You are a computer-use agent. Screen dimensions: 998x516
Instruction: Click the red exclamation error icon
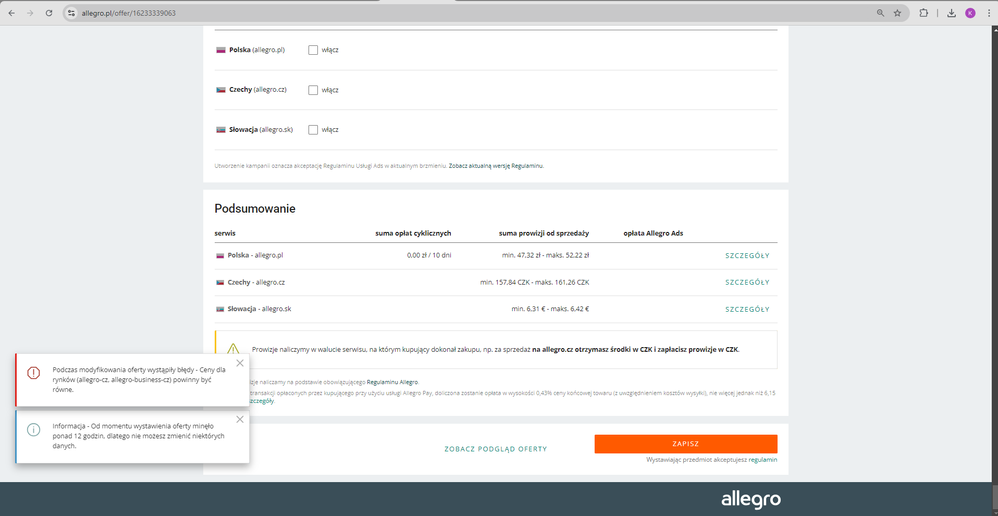[x=33, y=373]
